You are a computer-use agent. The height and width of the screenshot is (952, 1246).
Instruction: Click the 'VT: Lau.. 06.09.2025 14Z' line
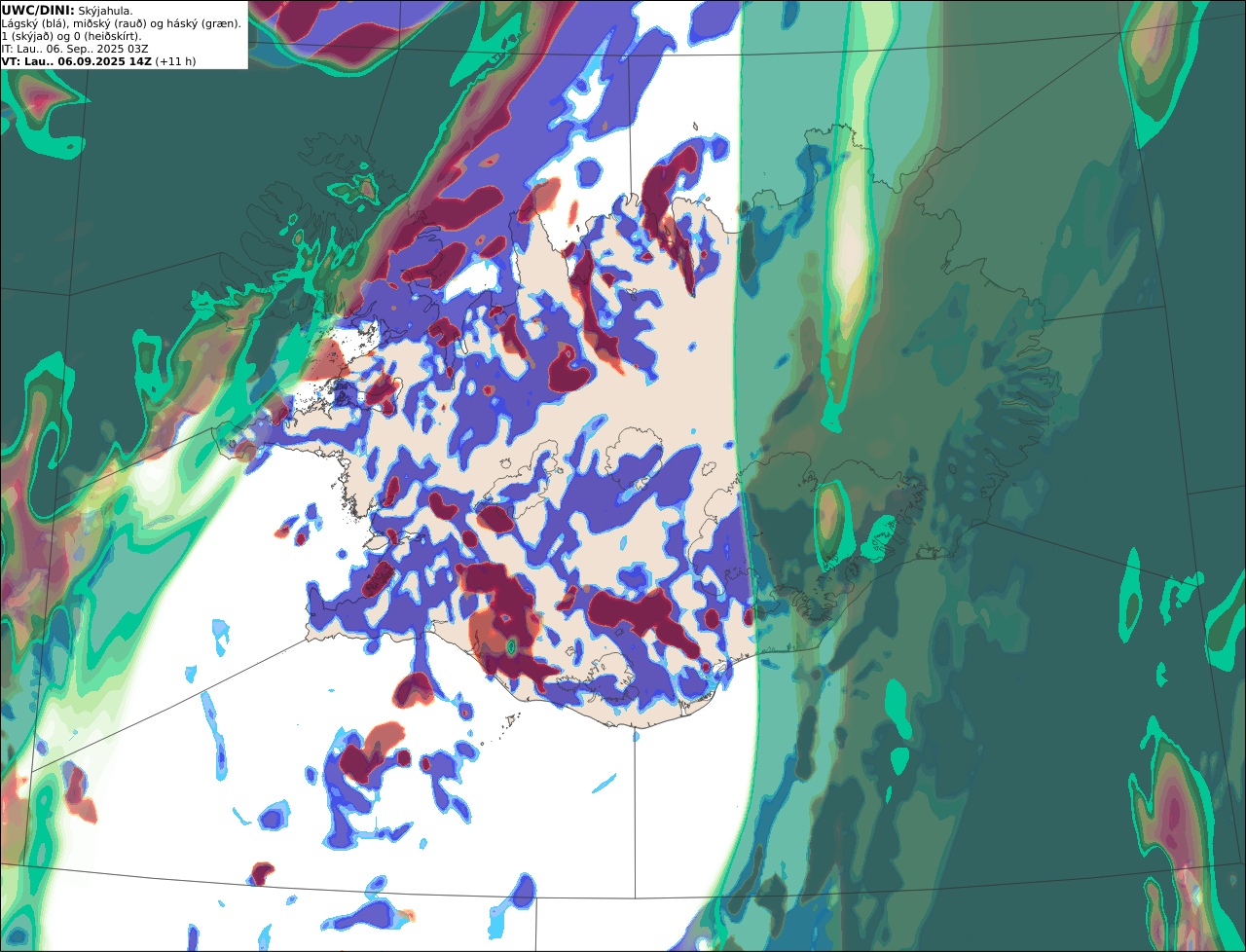click(98, 61)
